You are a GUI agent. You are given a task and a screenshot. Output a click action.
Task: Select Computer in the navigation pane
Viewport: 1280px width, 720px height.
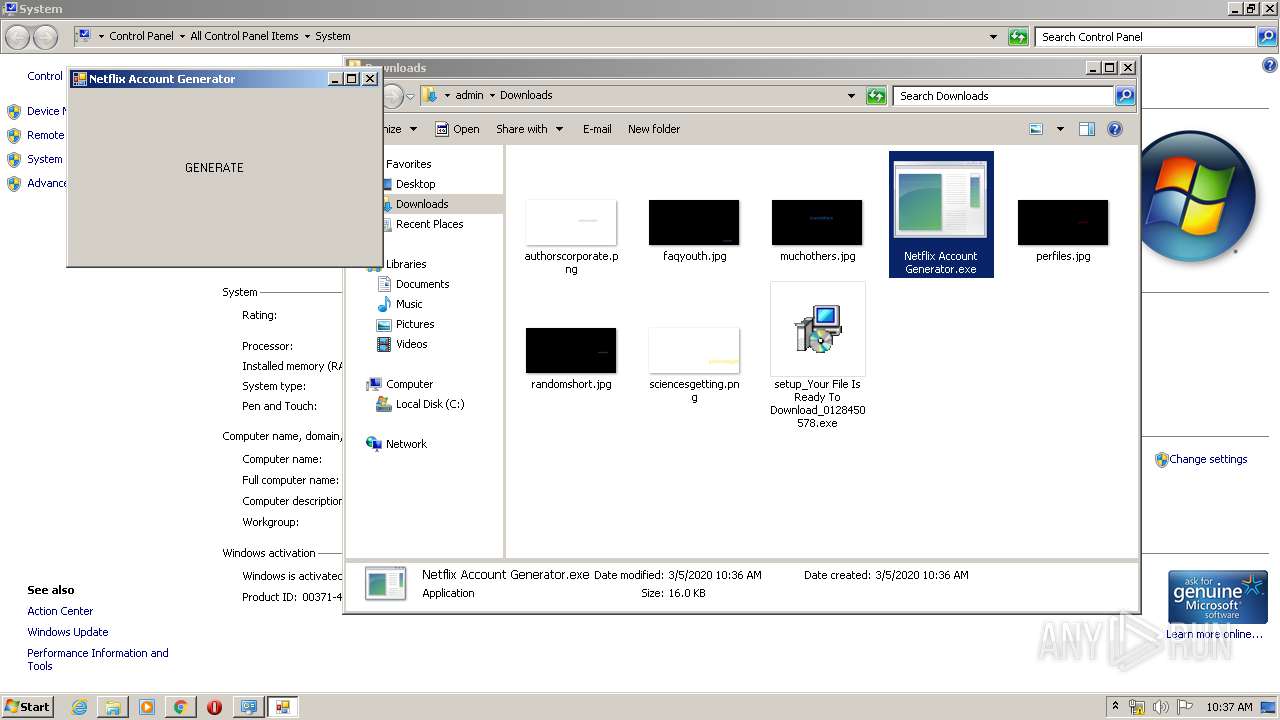[409, 384]
